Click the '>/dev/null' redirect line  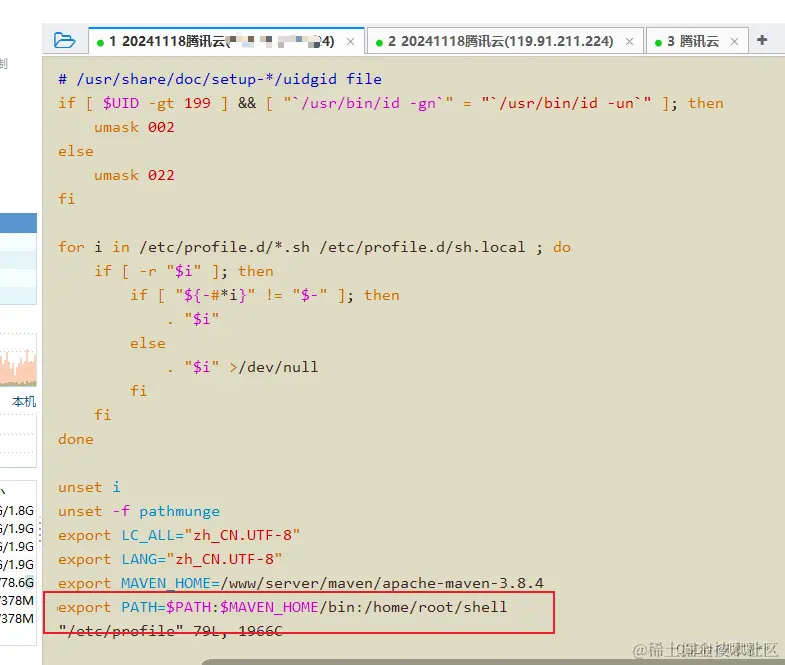pyautogui.click(x=243, y=367)
